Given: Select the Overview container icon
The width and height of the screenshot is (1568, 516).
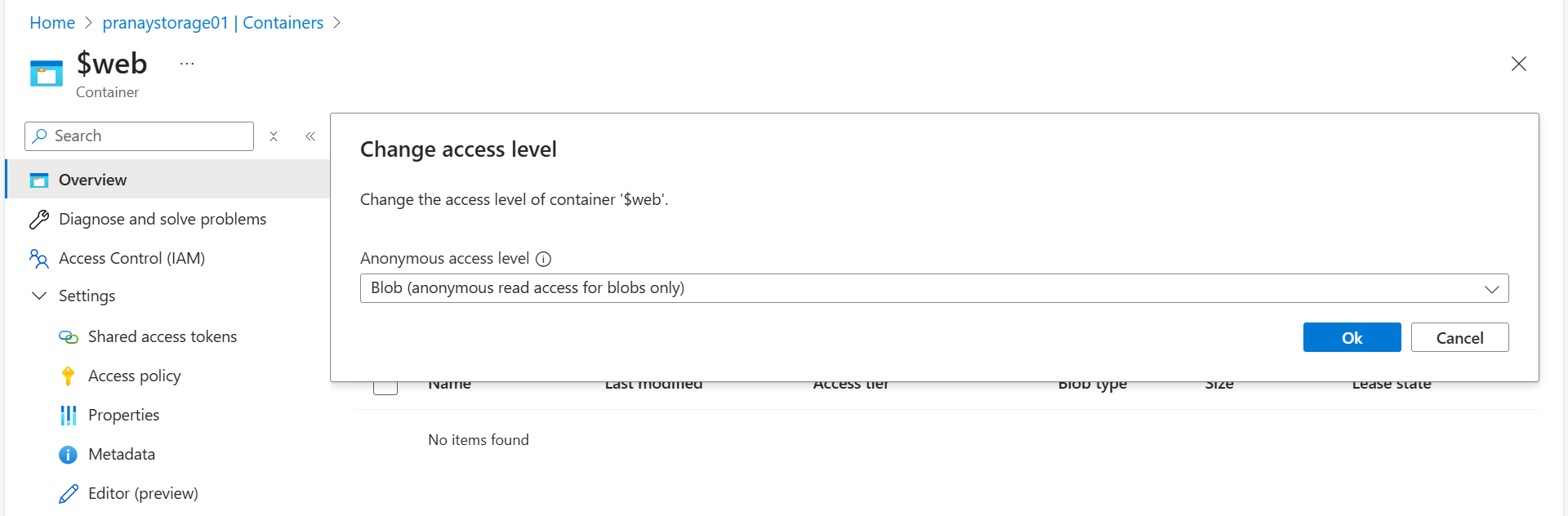Looking at the screenshot, I should 38,180.
